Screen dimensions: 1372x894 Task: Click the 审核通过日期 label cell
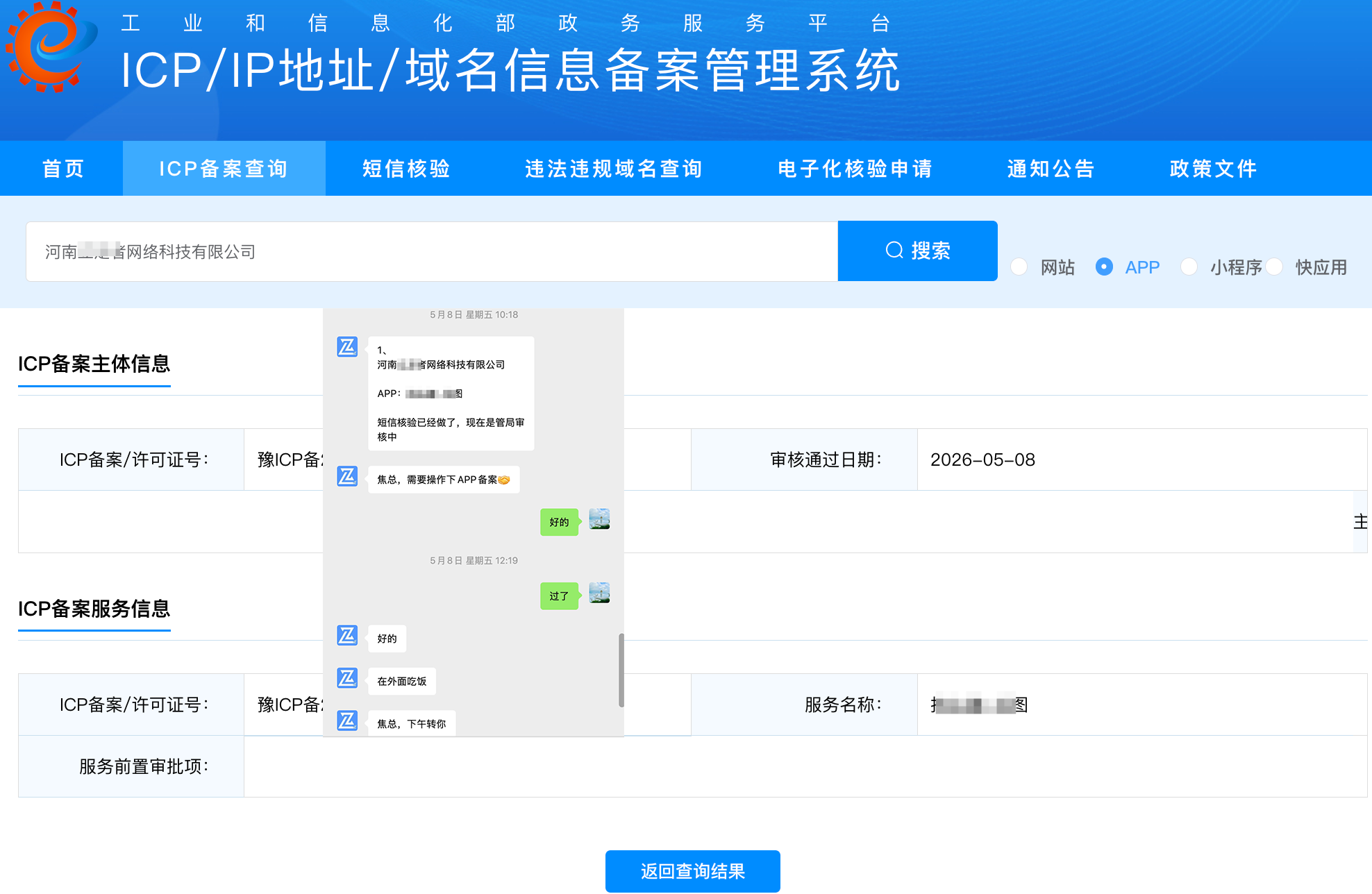click(804, 459)
